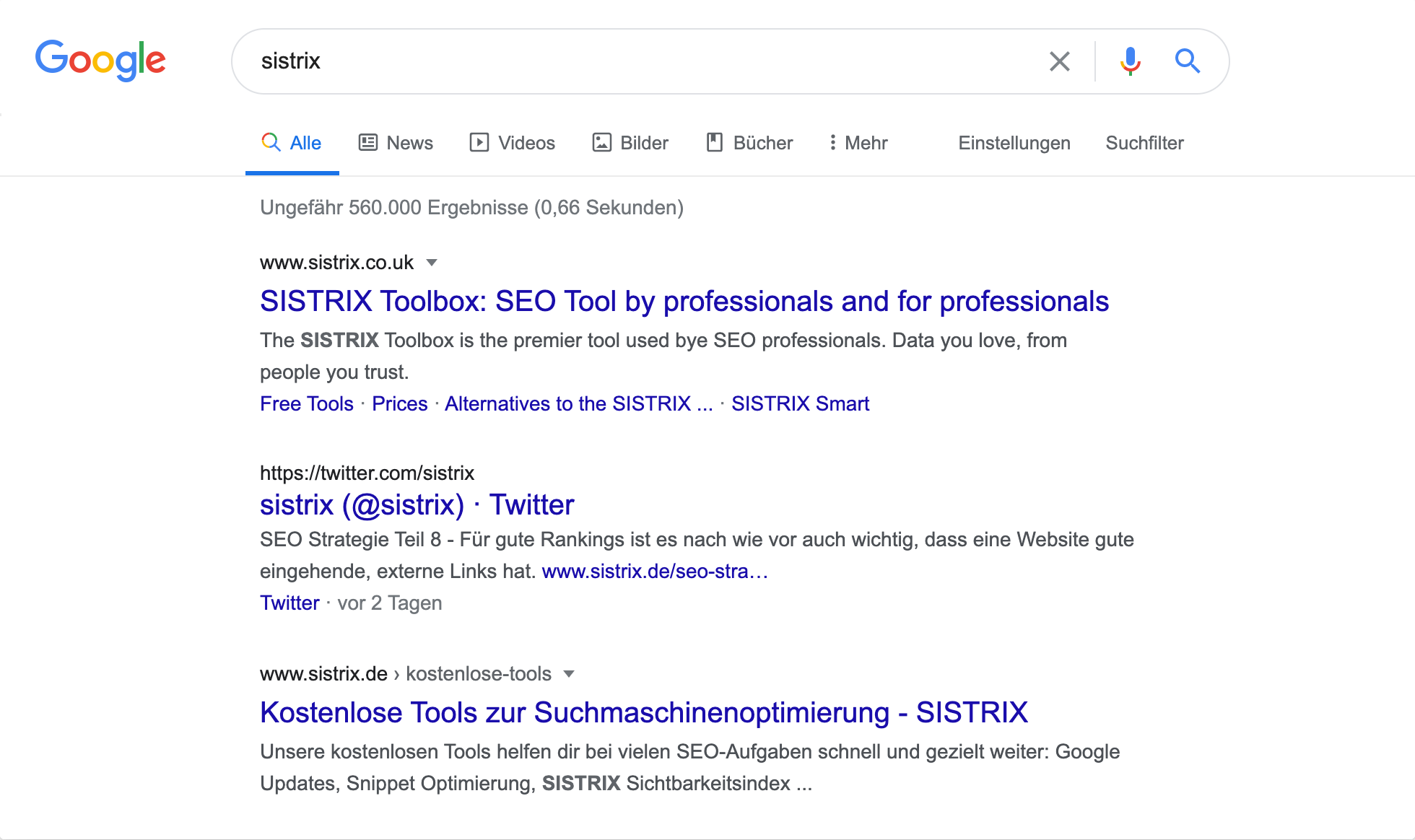Click the SISTRIX Smart link

pos(800,404)
